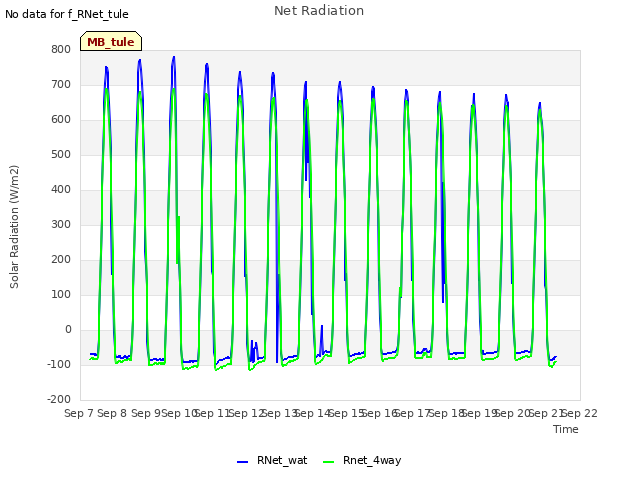
Task: Click the Sep 22 x-axis date label
Action: [x=580, y=413]
